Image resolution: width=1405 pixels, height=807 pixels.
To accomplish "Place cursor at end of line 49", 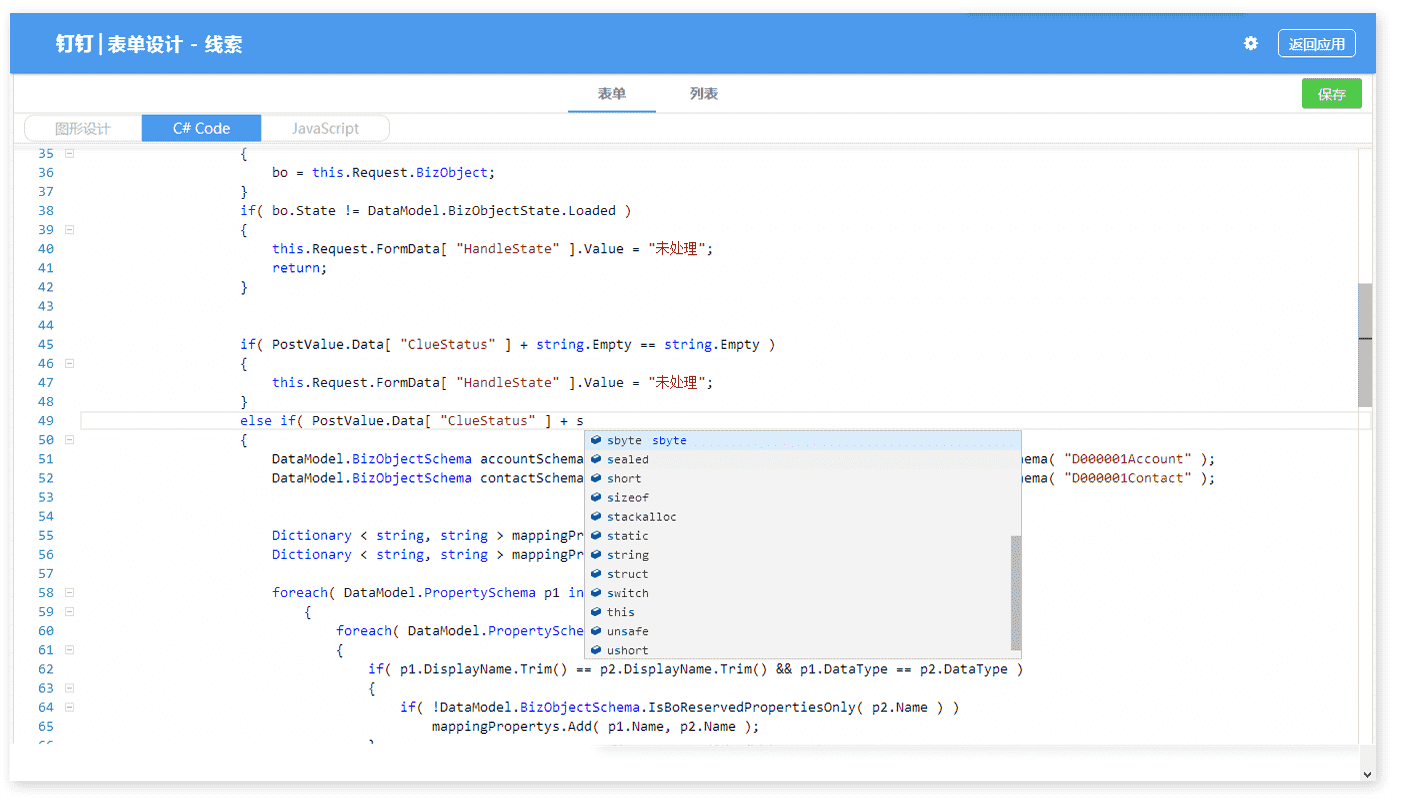I will click(x=585, y=421).
